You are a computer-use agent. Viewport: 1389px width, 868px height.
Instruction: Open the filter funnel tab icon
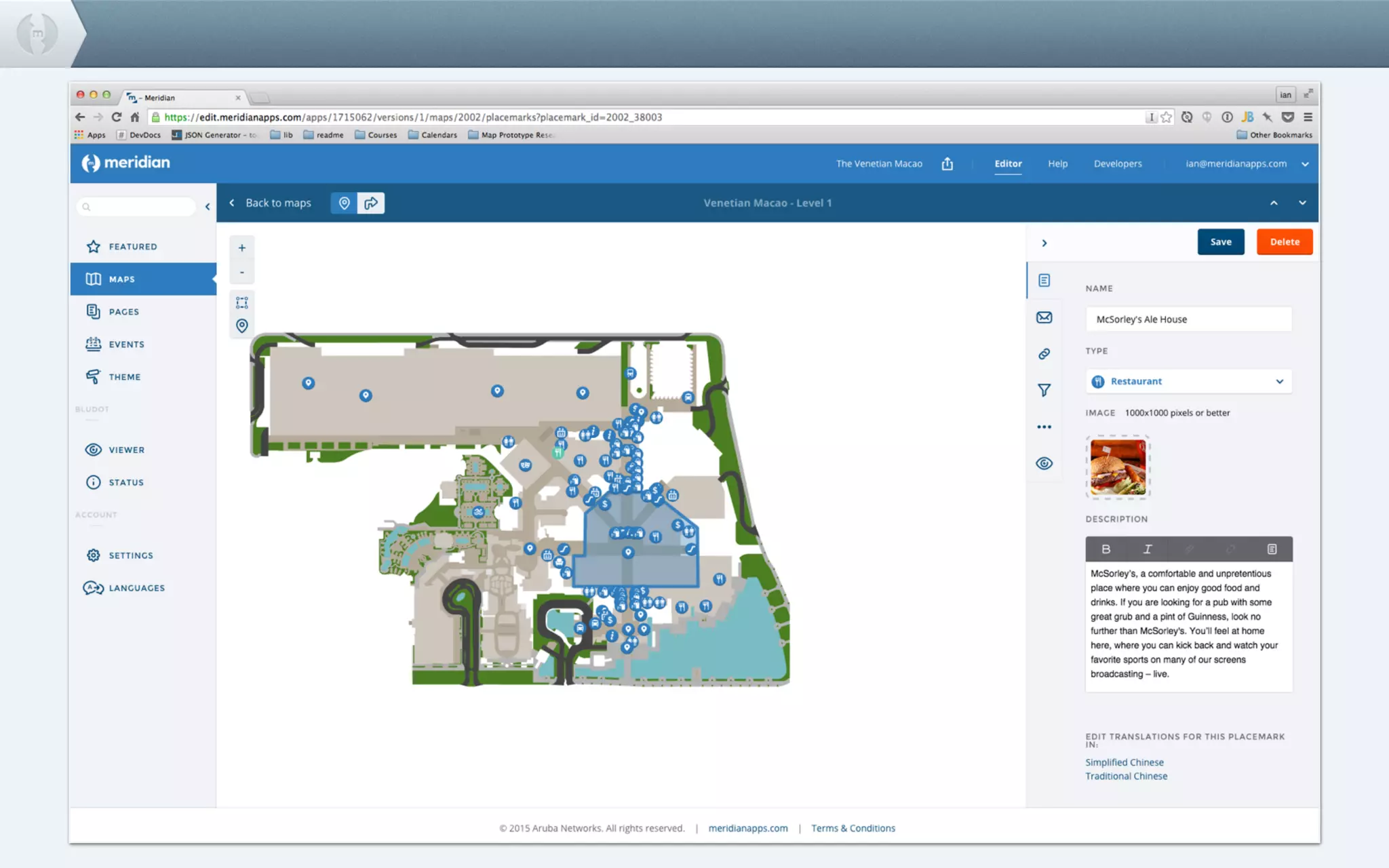1044,390
